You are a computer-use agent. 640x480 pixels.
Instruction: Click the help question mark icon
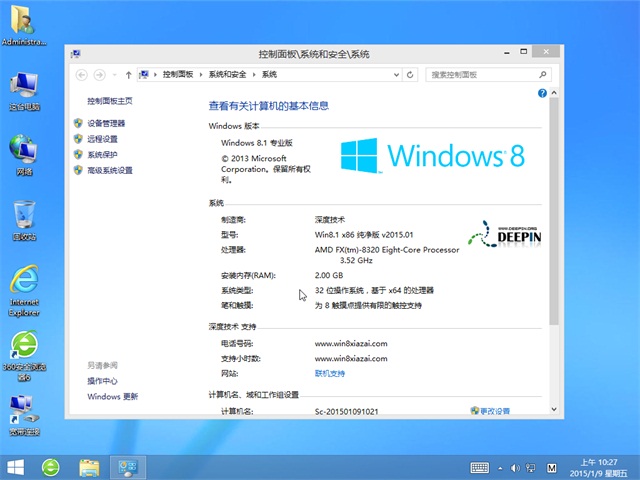coord(542,92)
